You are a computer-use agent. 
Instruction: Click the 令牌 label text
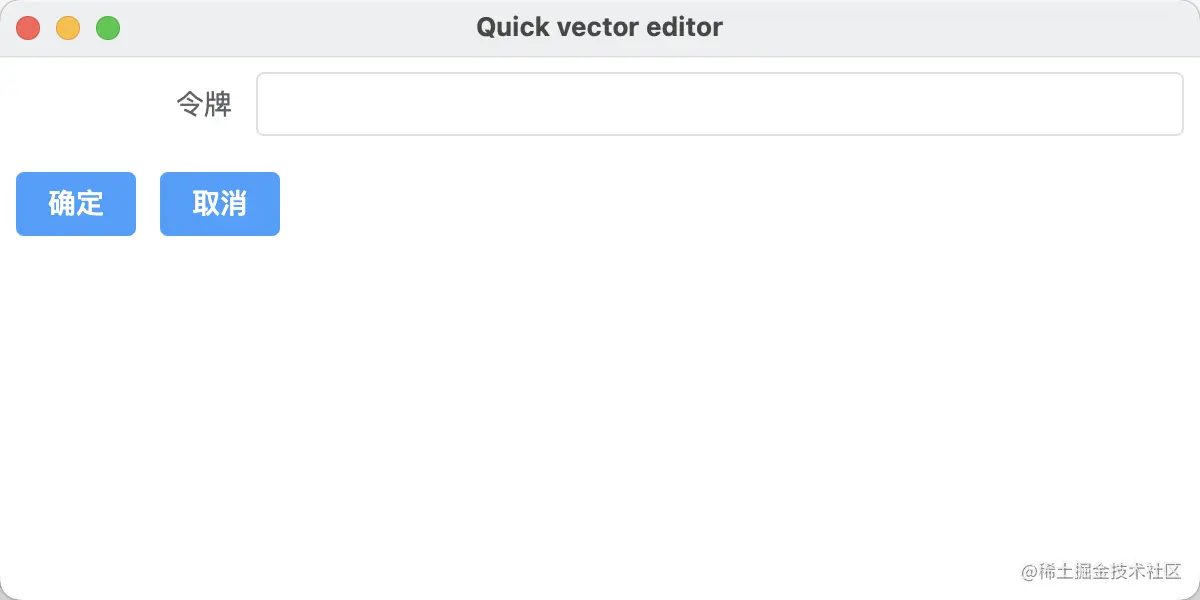(204, 104)
